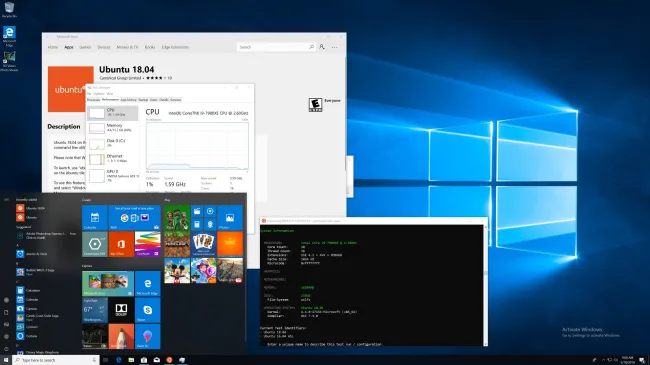Open the Calendar tile in Start
650x365 pixels.
pos(95,218)
